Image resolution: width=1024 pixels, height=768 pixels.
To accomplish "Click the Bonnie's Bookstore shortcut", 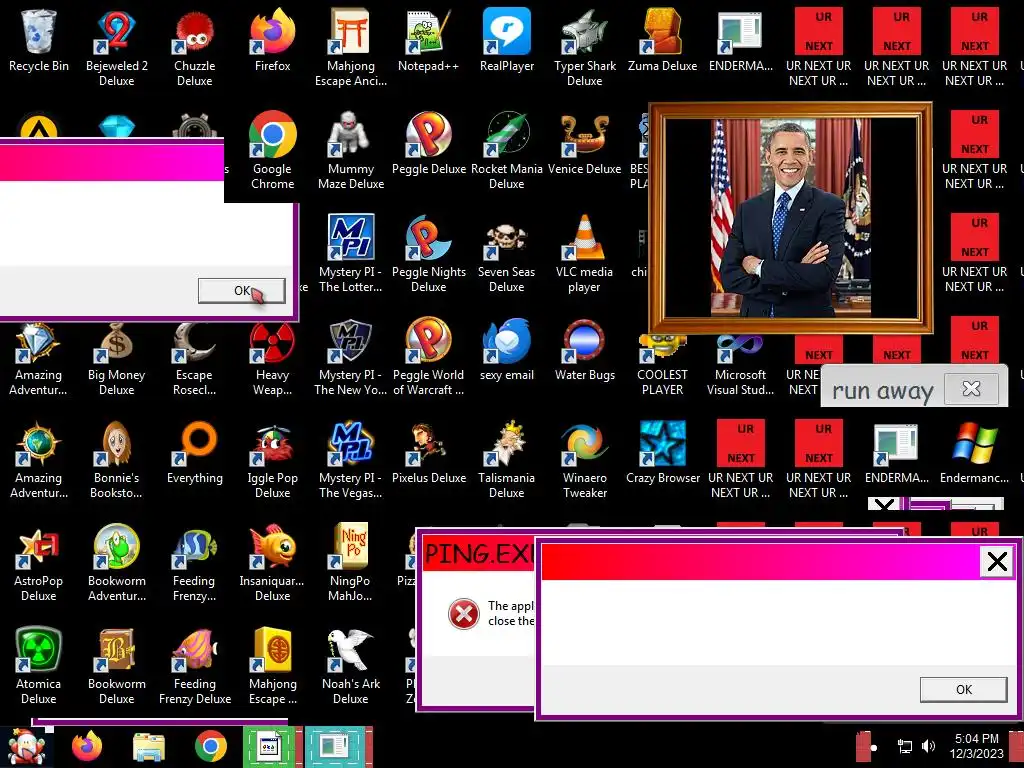I will pyautogui.click(x=116, y=461).
